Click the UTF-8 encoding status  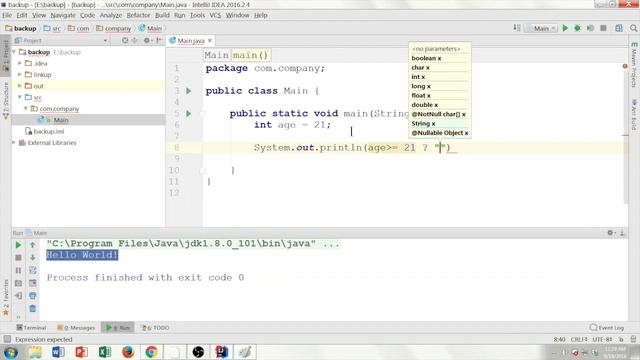point(602,339)
